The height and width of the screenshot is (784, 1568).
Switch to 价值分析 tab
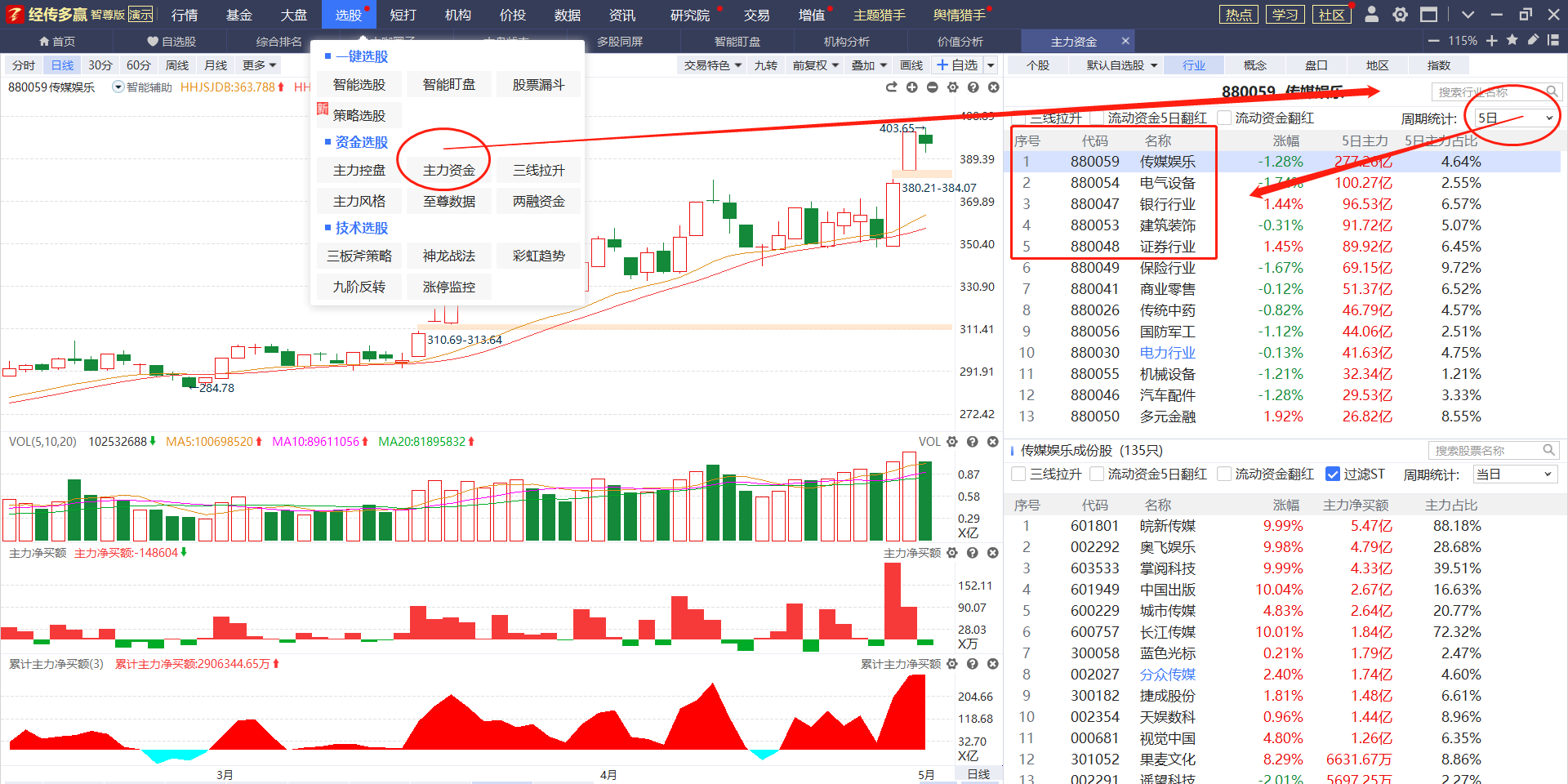tap(960, 41)
